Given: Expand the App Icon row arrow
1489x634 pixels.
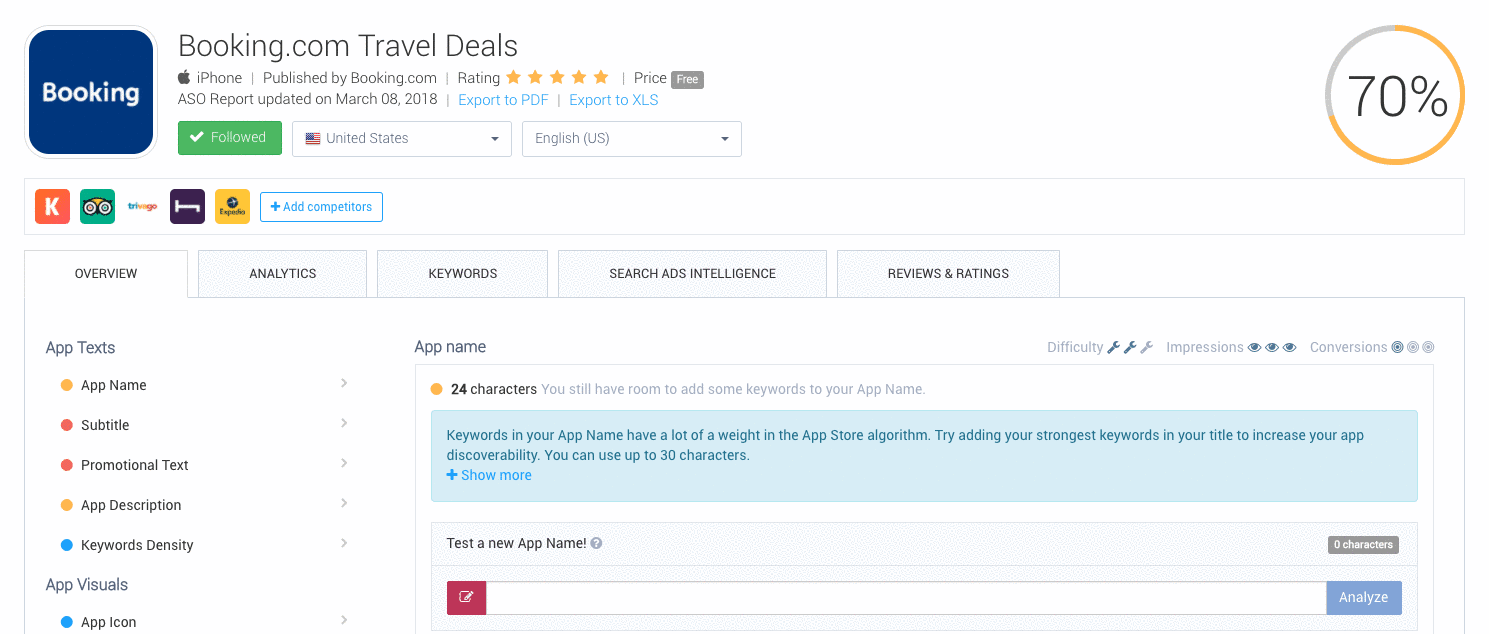Looking at the screenshot, I should (x=344, y=621).
